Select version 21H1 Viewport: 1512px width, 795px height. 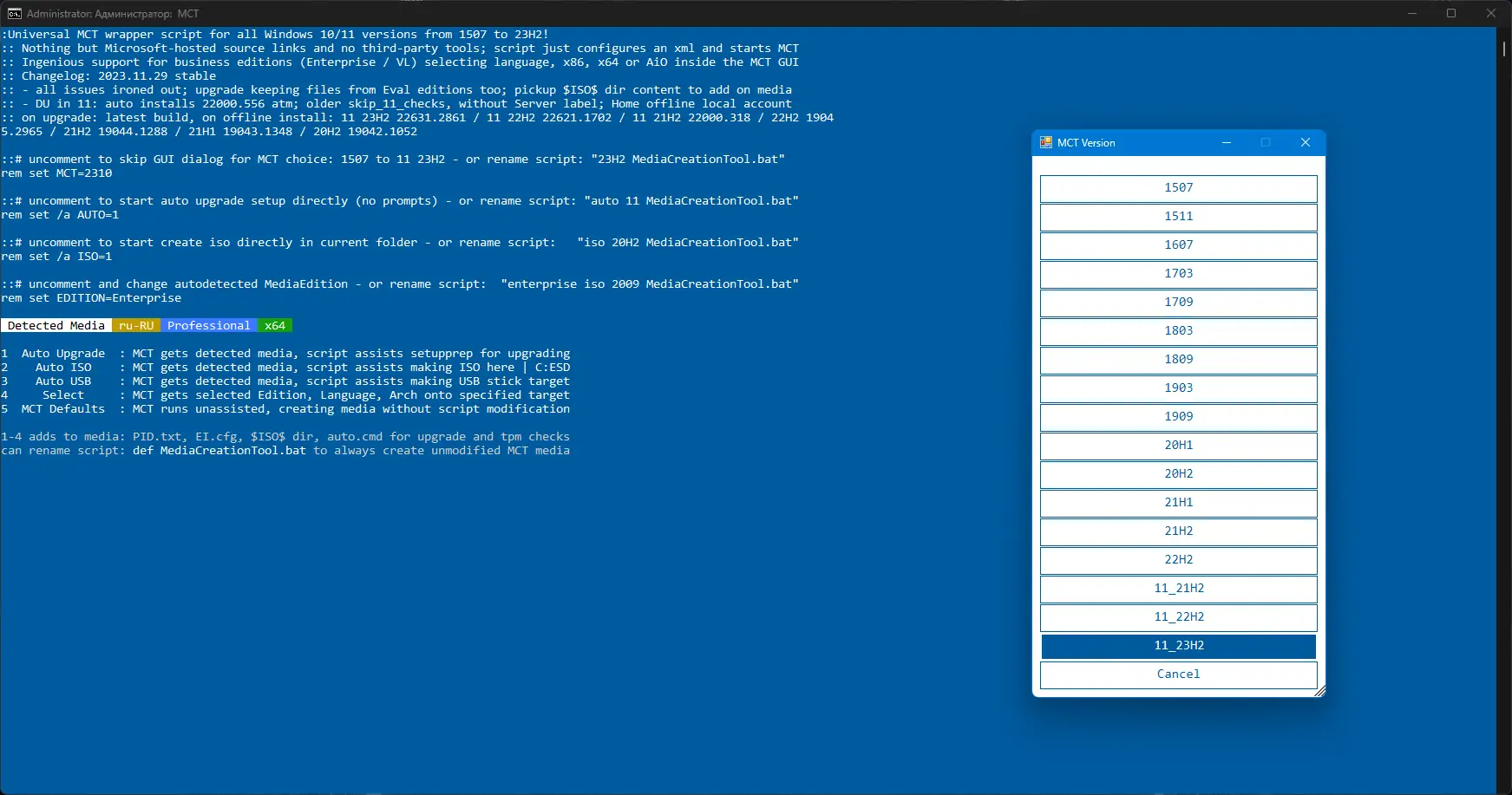1179,503
